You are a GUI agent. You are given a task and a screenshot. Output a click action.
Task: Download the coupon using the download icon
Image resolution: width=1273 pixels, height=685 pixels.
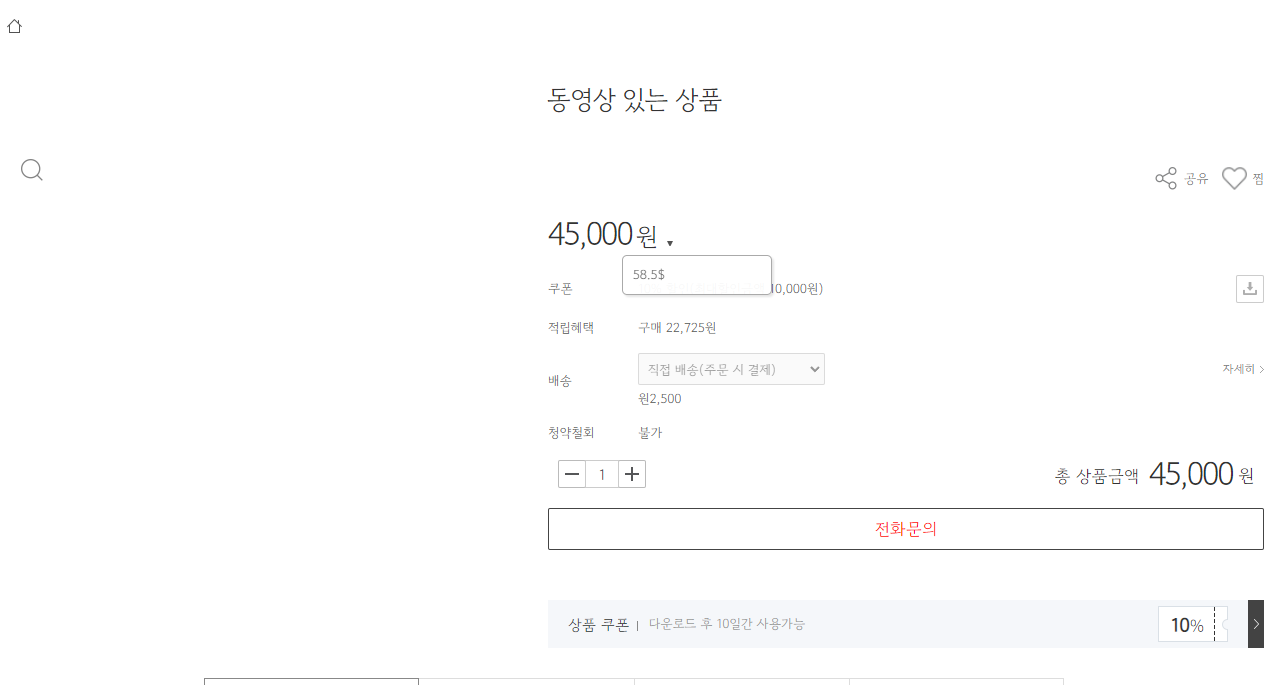point(1249,289)
